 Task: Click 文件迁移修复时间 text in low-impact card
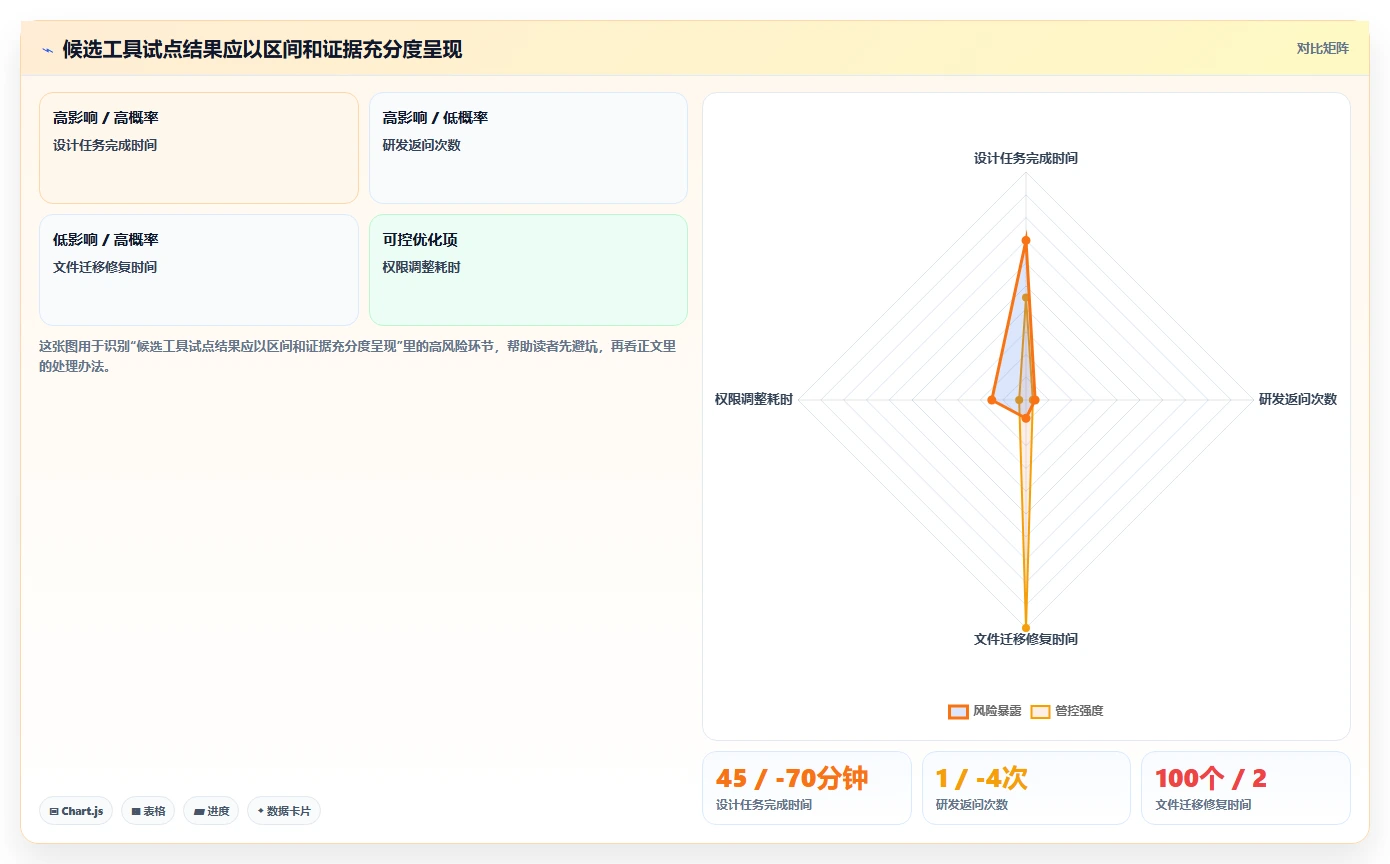105,267
